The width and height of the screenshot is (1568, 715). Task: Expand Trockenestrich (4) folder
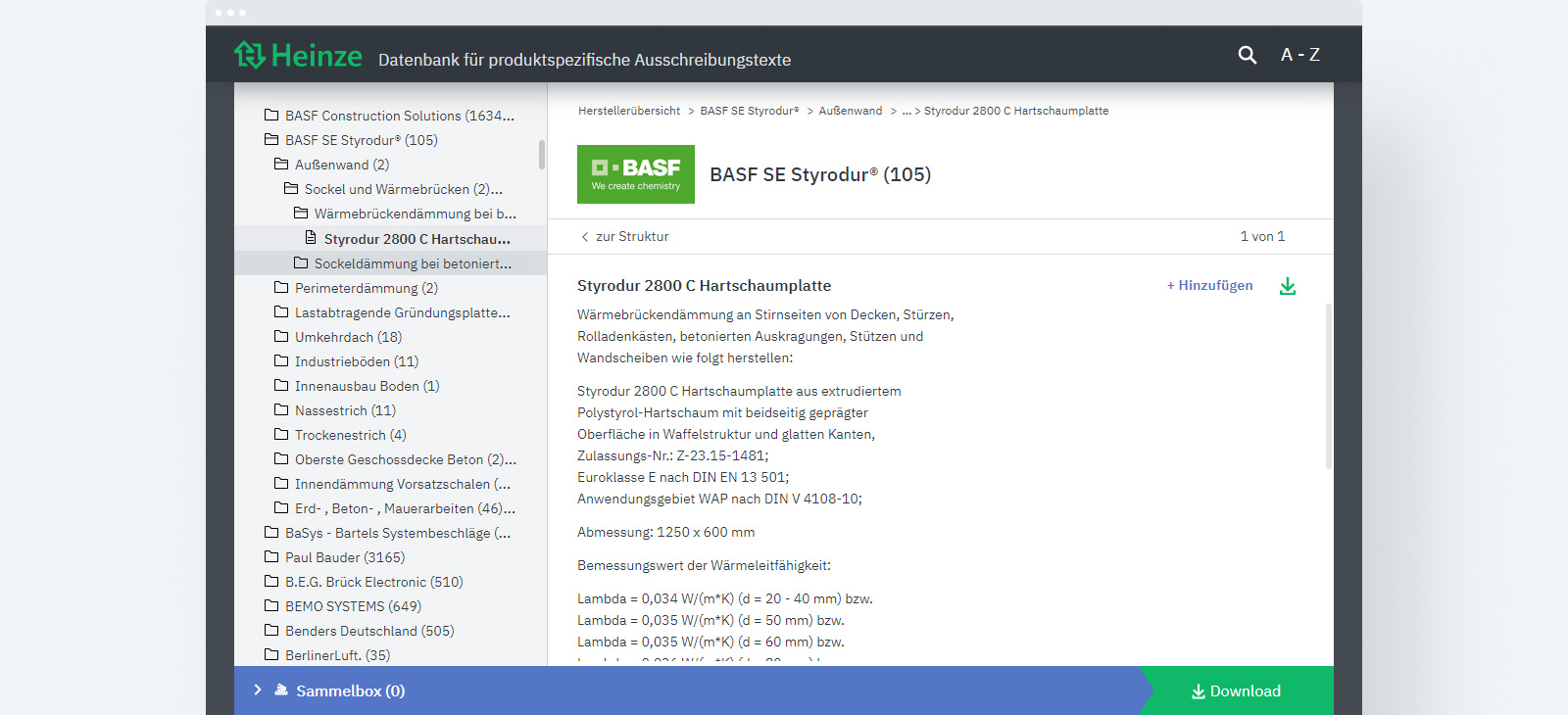[x=340, y=435]
